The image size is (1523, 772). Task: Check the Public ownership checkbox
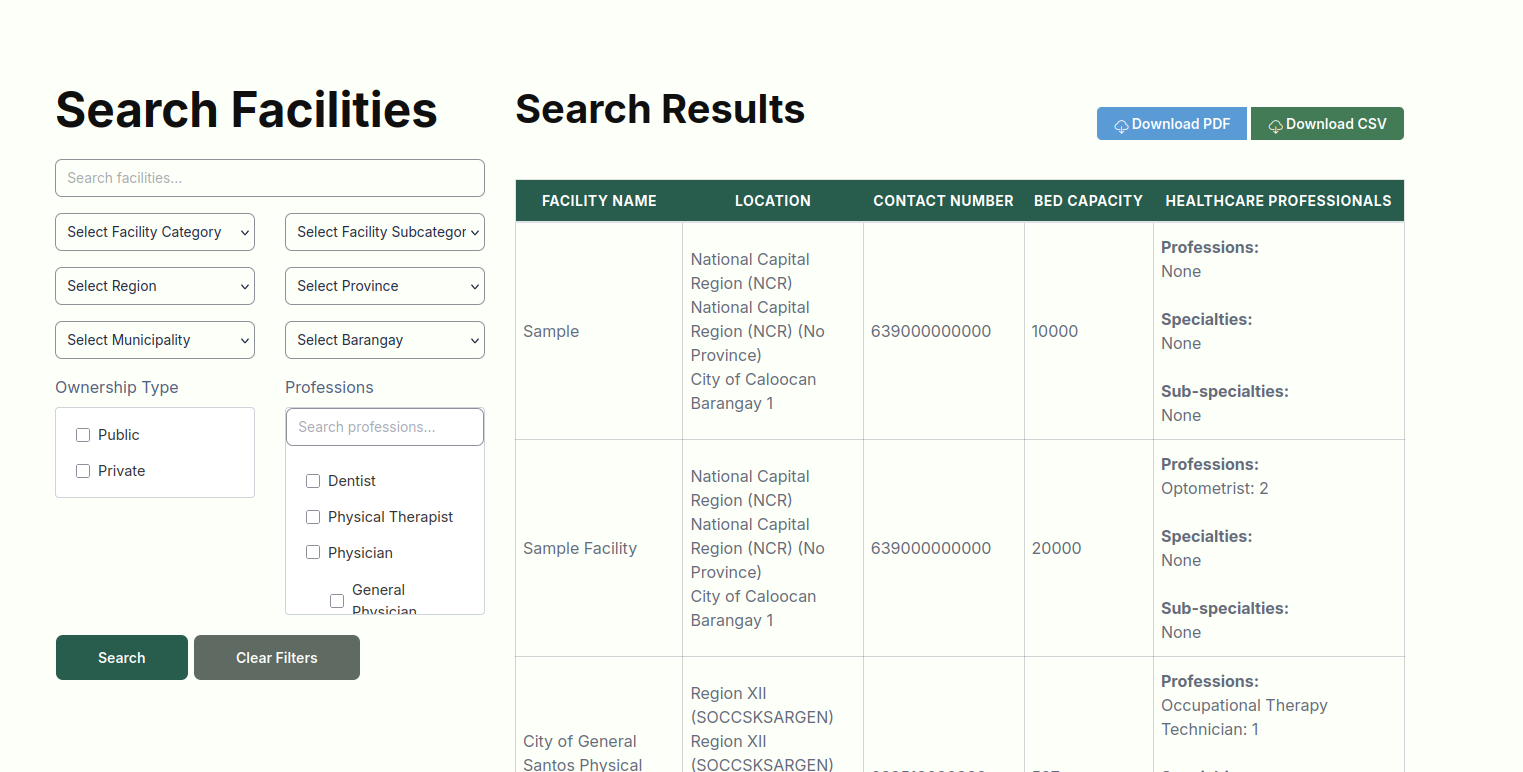[x=83, y=435]
